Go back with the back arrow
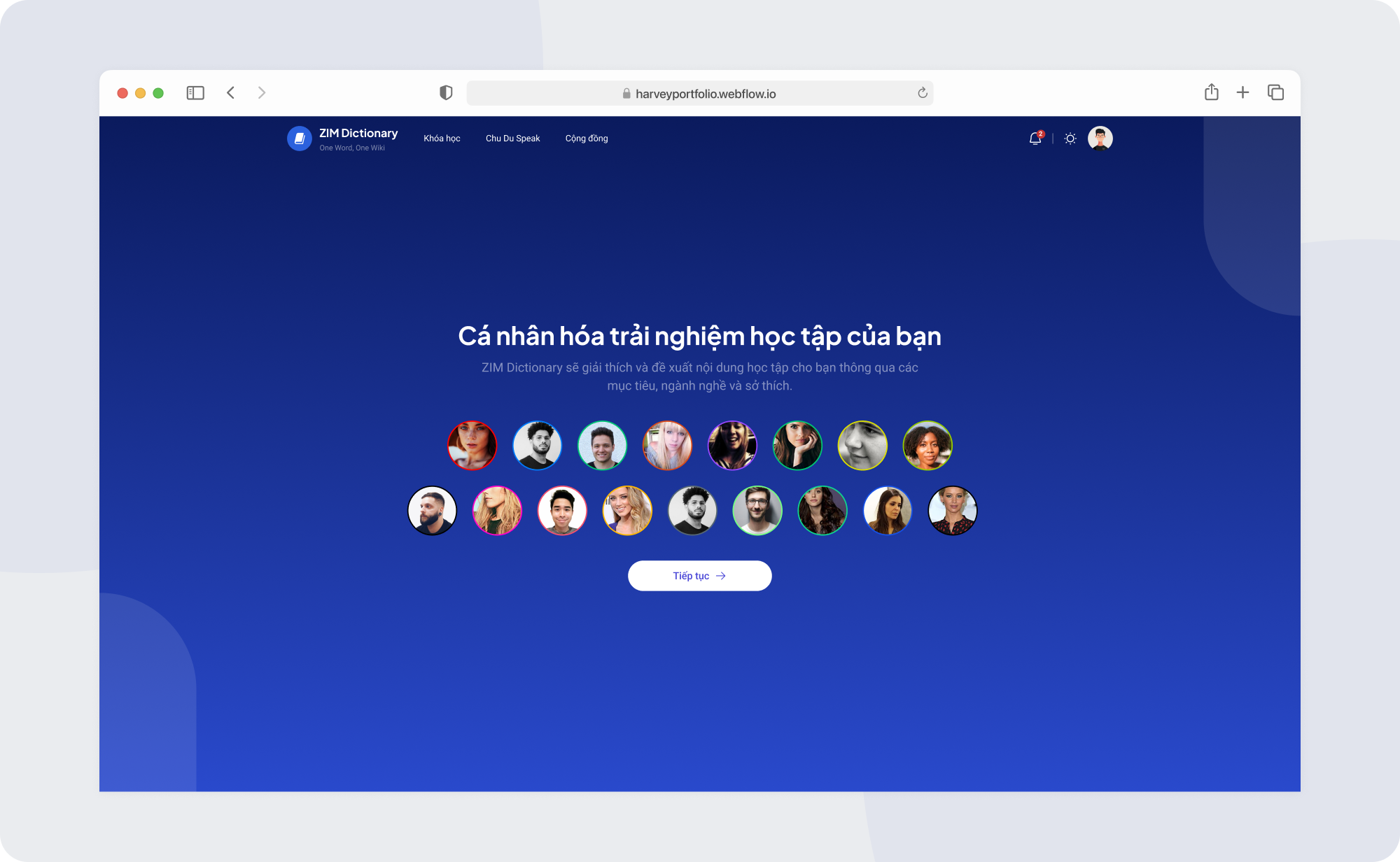Screen dimensions: 1400x862 click(x=230, y=93)
